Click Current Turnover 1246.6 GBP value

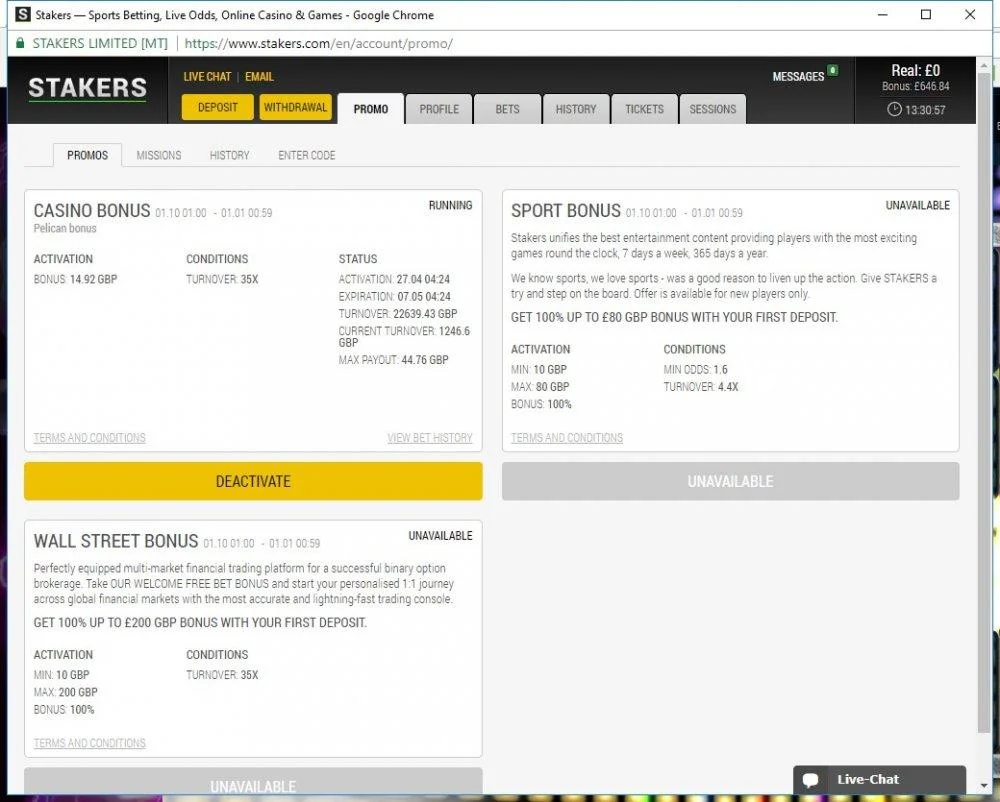coord(404,337)
